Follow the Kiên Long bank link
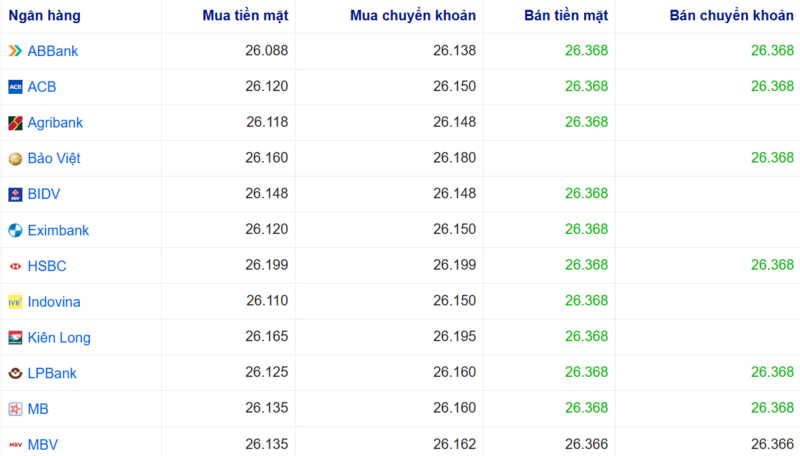This screenshot has height=456, width=800. click(59, 338)
